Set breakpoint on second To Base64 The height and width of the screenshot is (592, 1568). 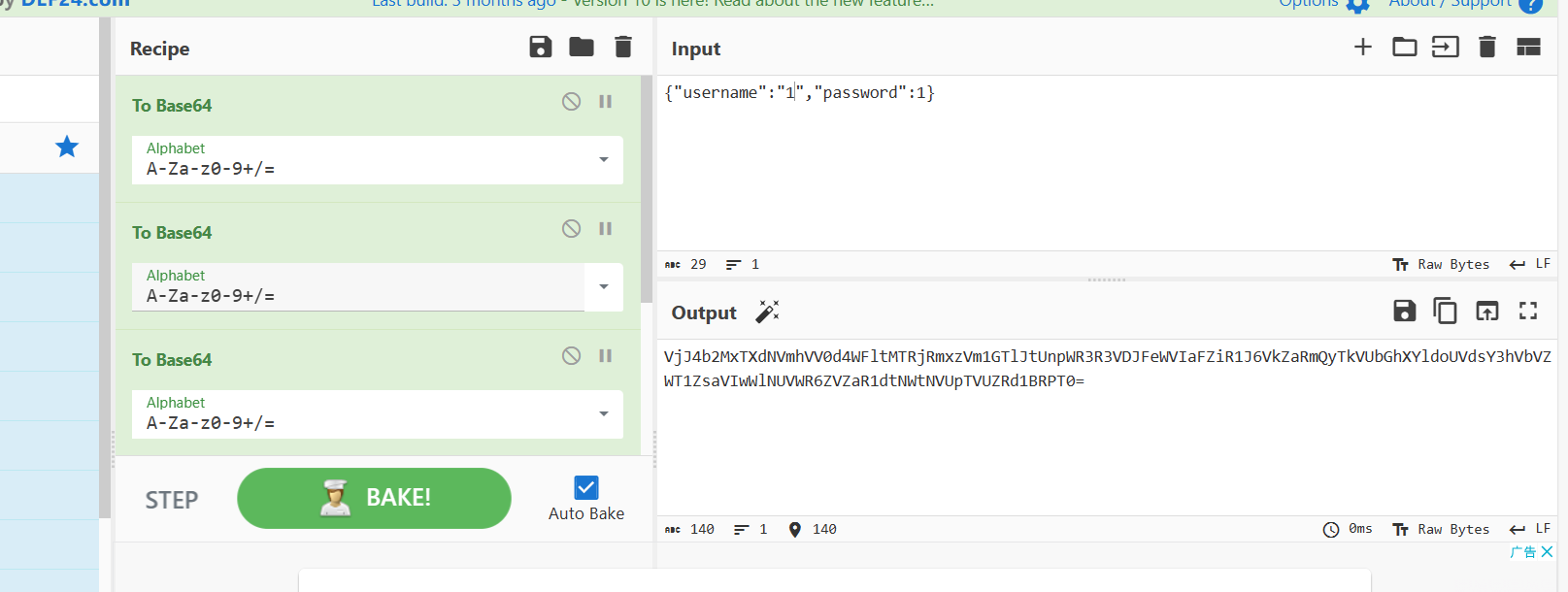tap(606, 229)
